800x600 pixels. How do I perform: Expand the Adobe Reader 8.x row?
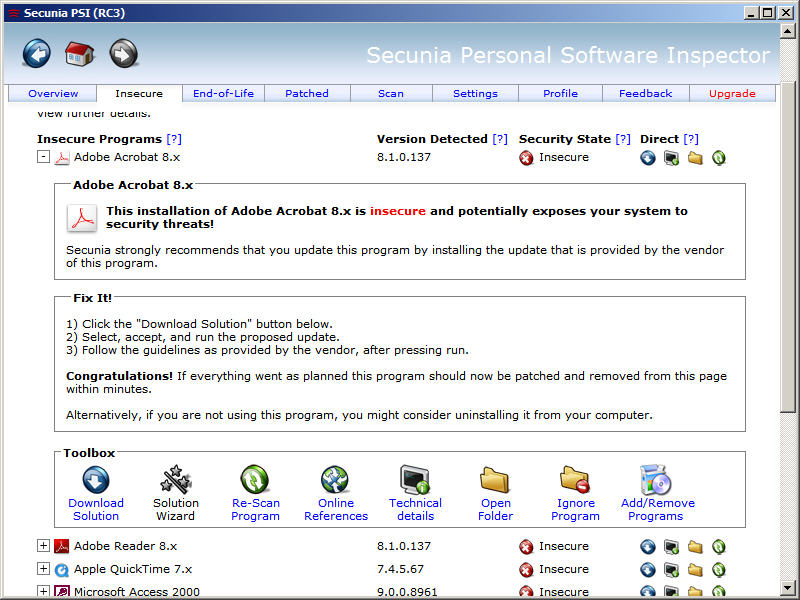(43, 546)
